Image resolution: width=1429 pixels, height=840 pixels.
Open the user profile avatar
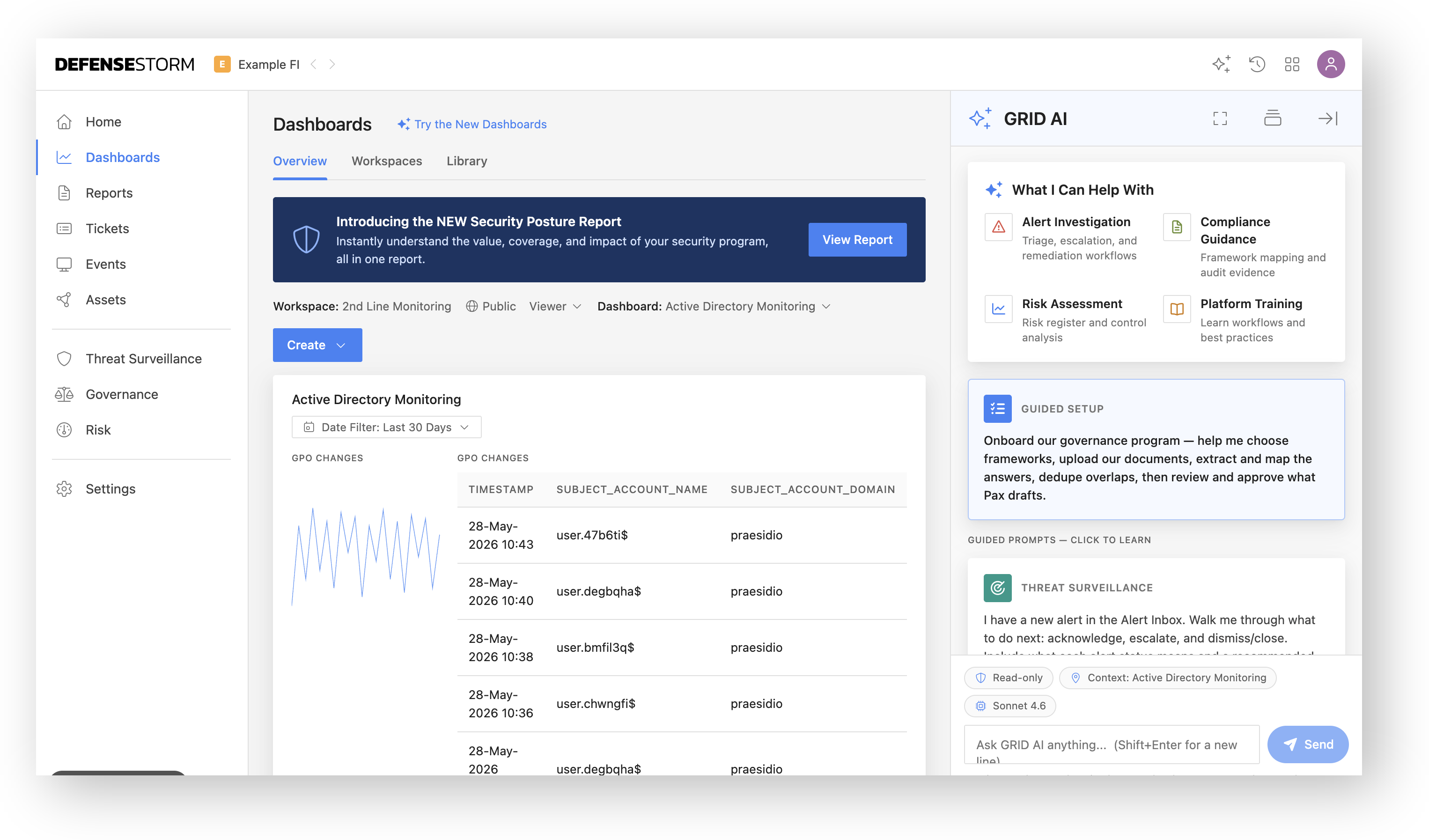(1330, 64)
